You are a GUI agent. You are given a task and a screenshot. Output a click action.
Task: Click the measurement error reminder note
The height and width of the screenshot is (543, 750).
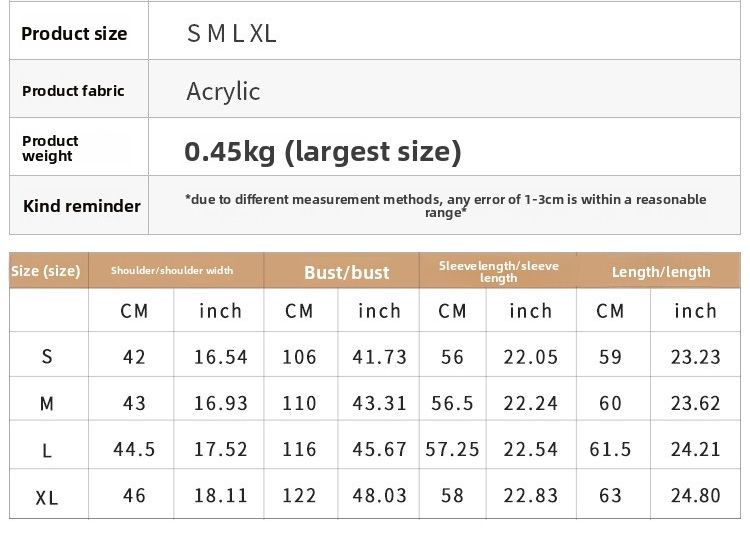click(445, 206)
